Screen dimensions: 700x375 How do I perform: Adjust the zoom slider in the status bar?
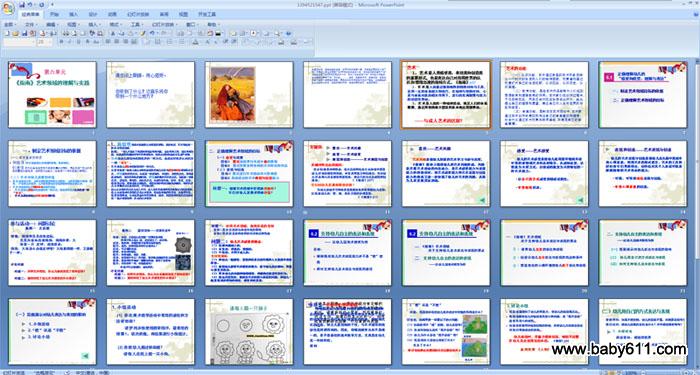[x=665, y=372]
